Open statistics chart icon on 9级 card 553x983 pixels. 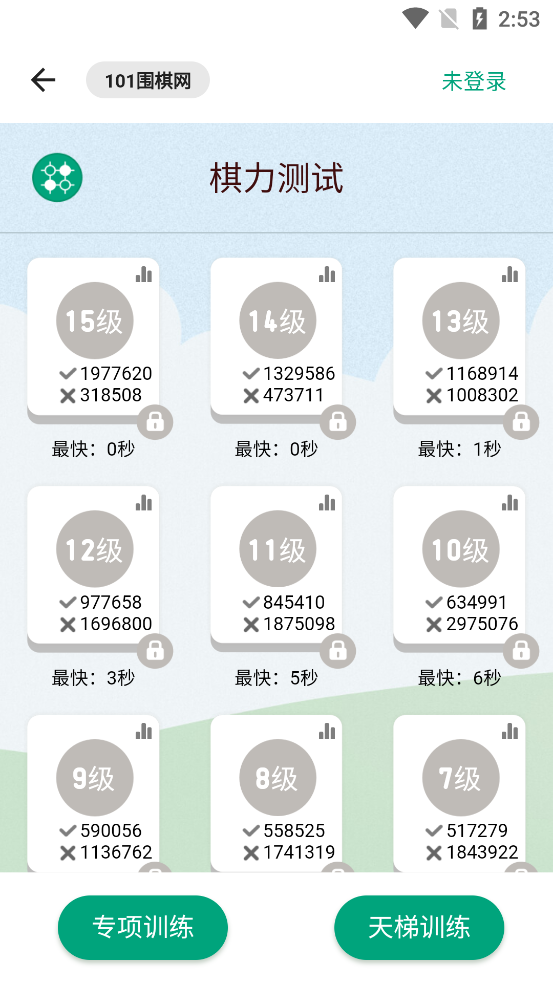(144, 731)
